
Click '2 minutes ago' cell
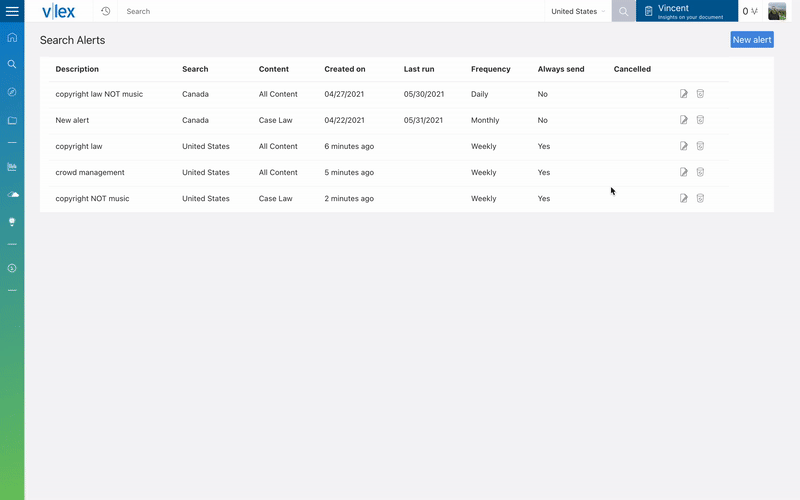point(349,198)
